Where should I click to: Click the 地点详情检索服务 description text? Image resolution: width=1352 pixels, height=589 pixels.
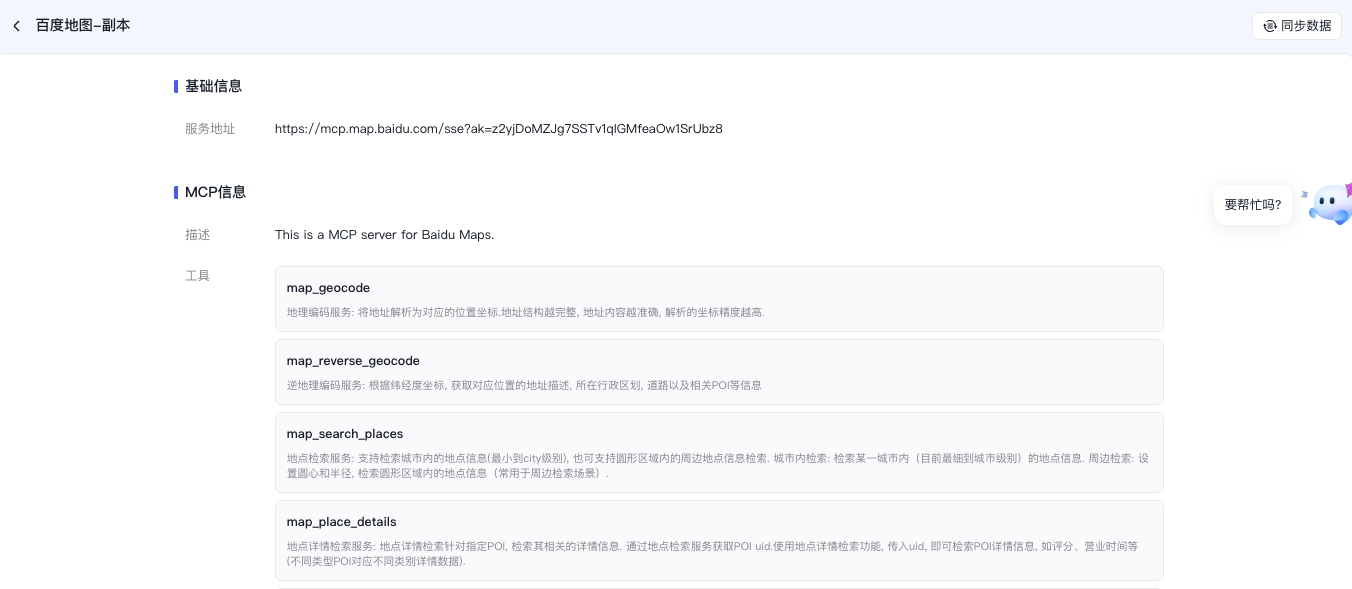[x=712, y=554]
